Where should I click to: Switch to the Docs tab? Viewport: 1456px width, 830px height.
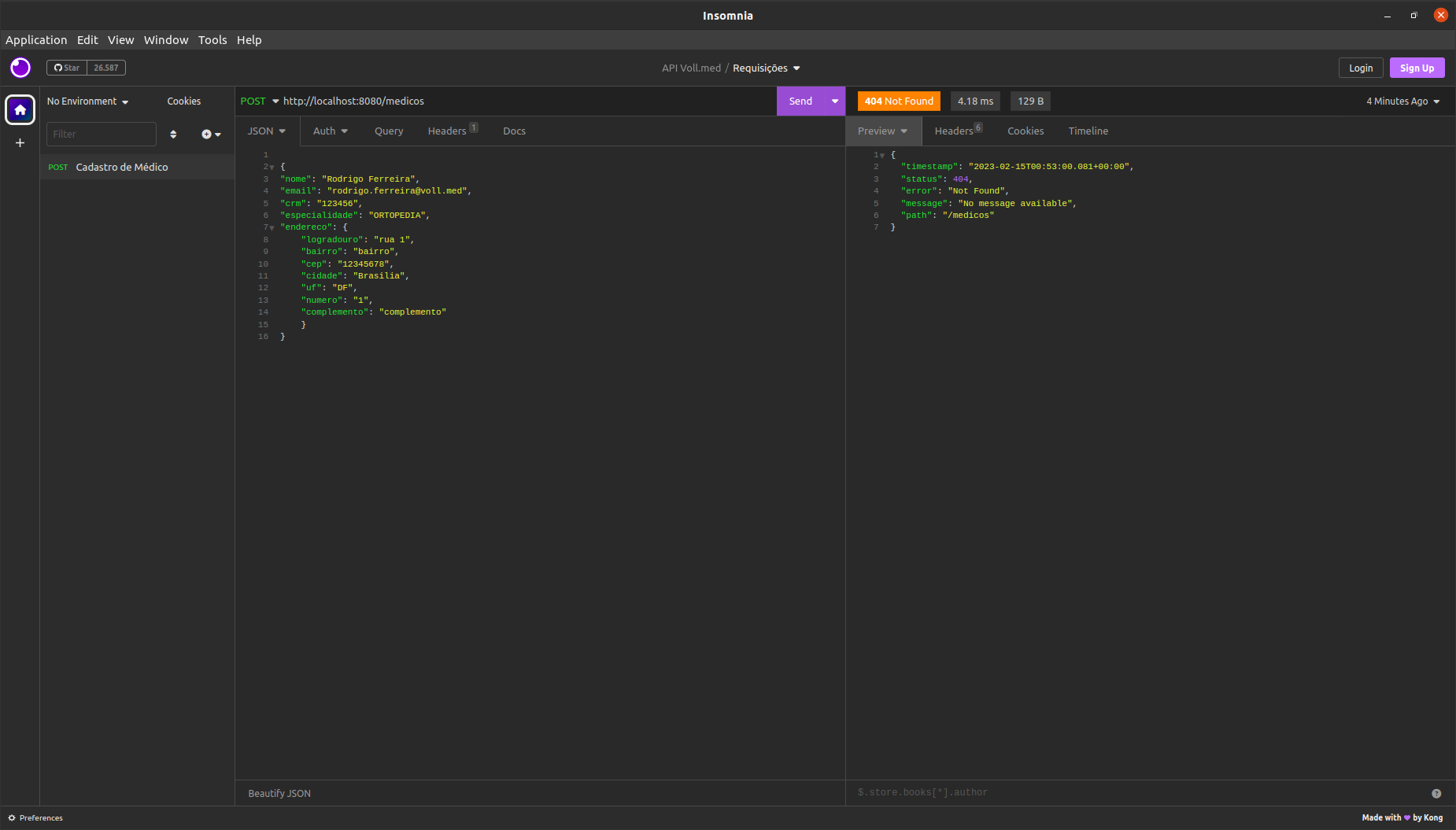click(x=515, y=131)
